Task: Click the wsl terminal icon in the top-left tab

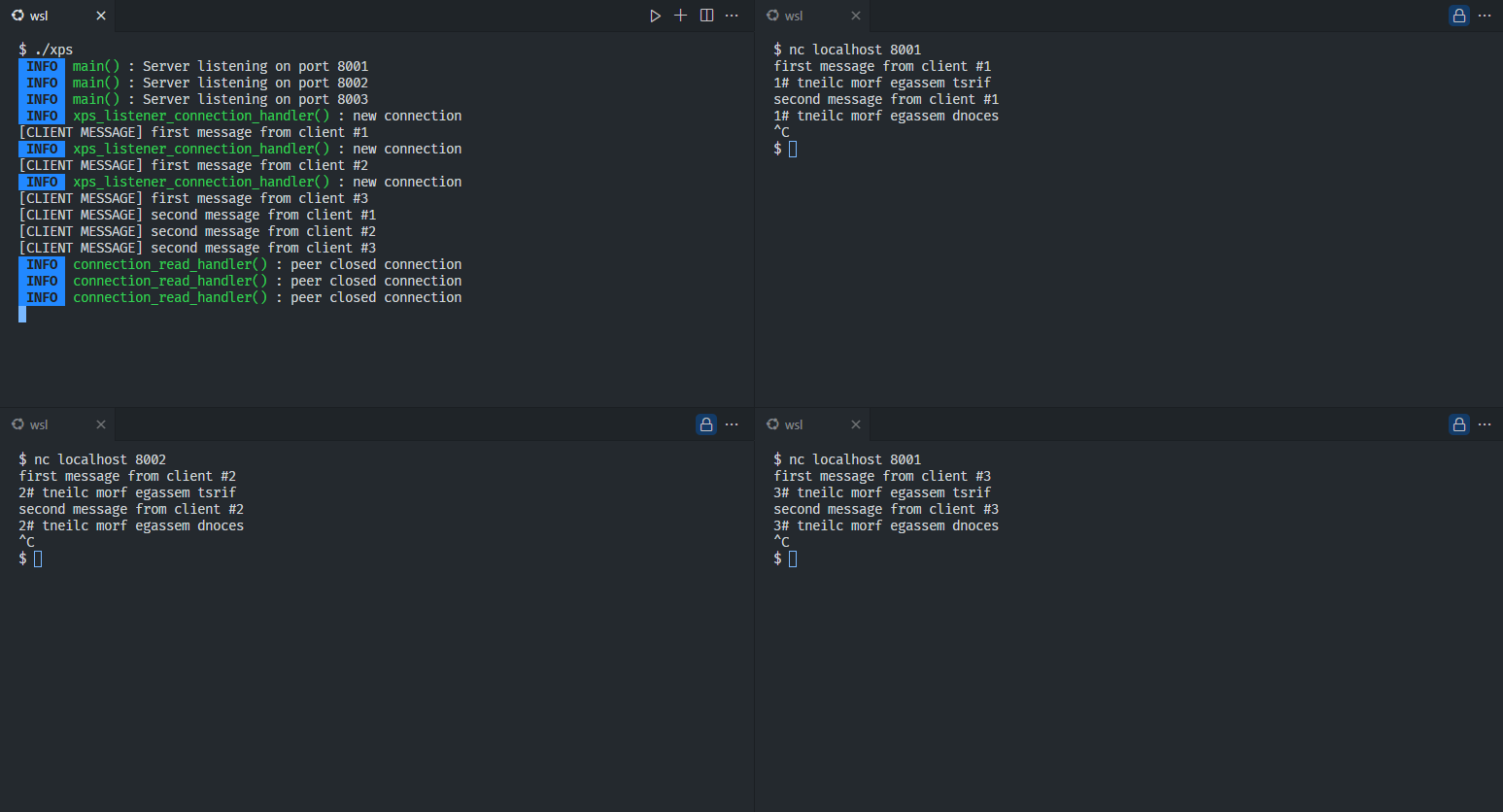Action: point(17,16)
